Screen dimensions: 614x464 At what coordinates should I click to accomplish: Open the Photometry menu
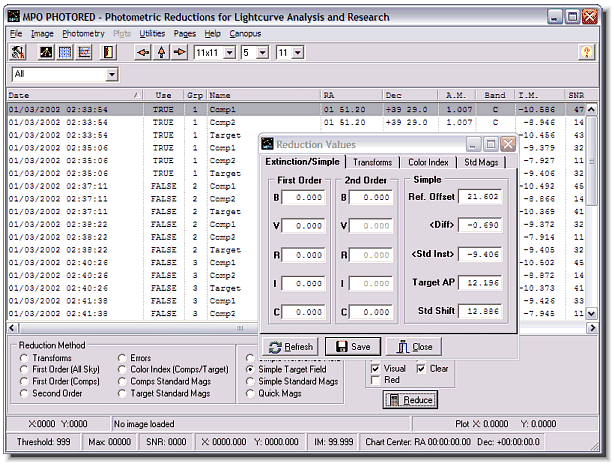click(x=83, y=34)
